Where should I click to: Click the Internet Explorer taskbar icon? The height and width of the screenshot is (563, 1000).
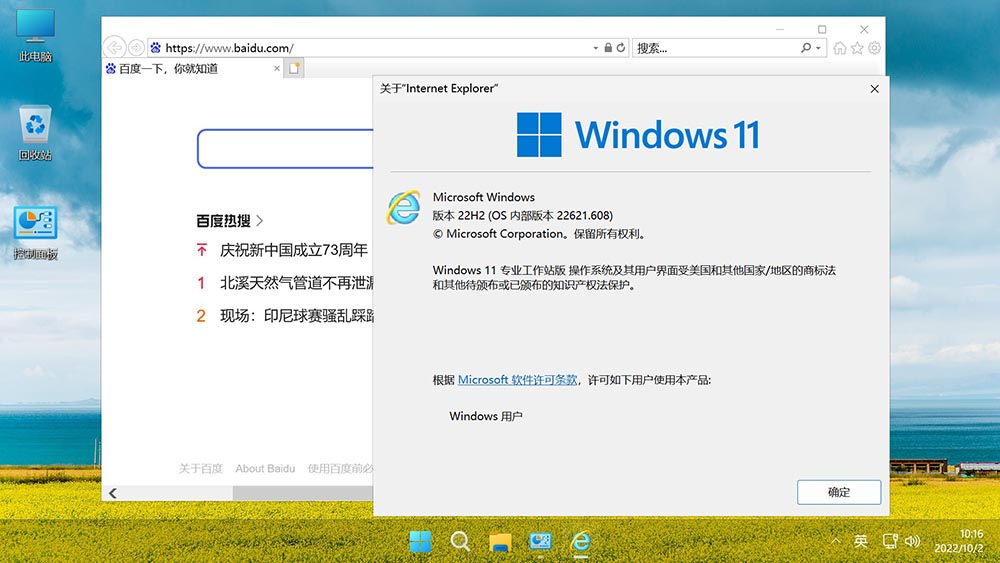pos(580,541)
